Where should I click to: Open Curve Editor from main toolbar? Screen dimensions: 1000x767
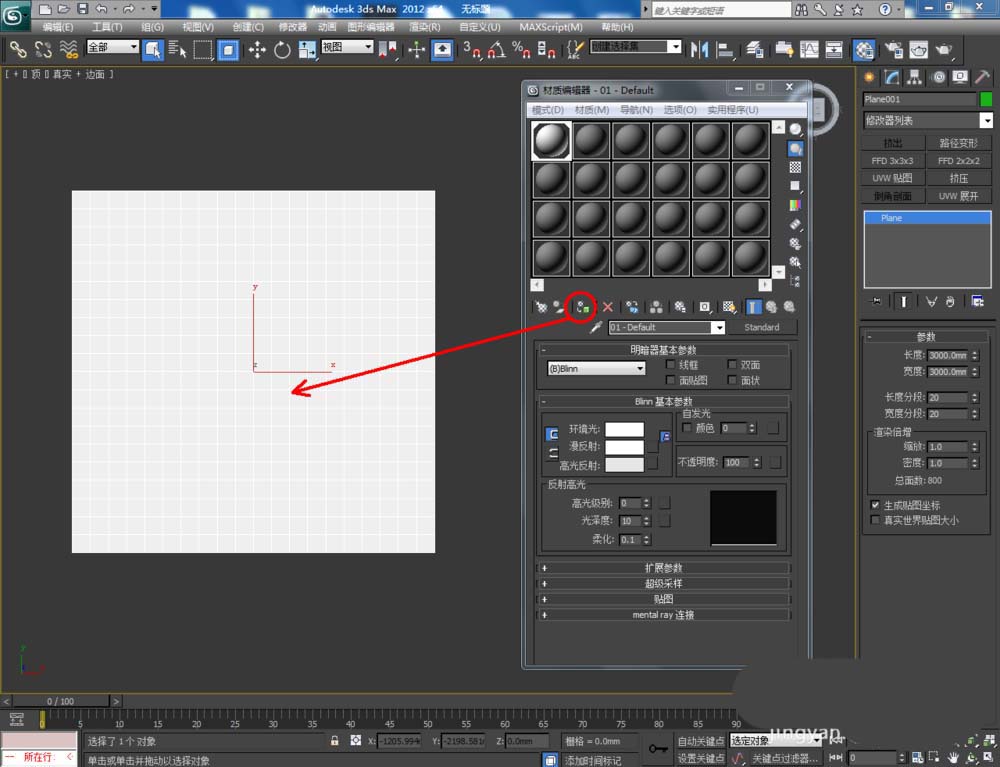(x=809, y=50)
